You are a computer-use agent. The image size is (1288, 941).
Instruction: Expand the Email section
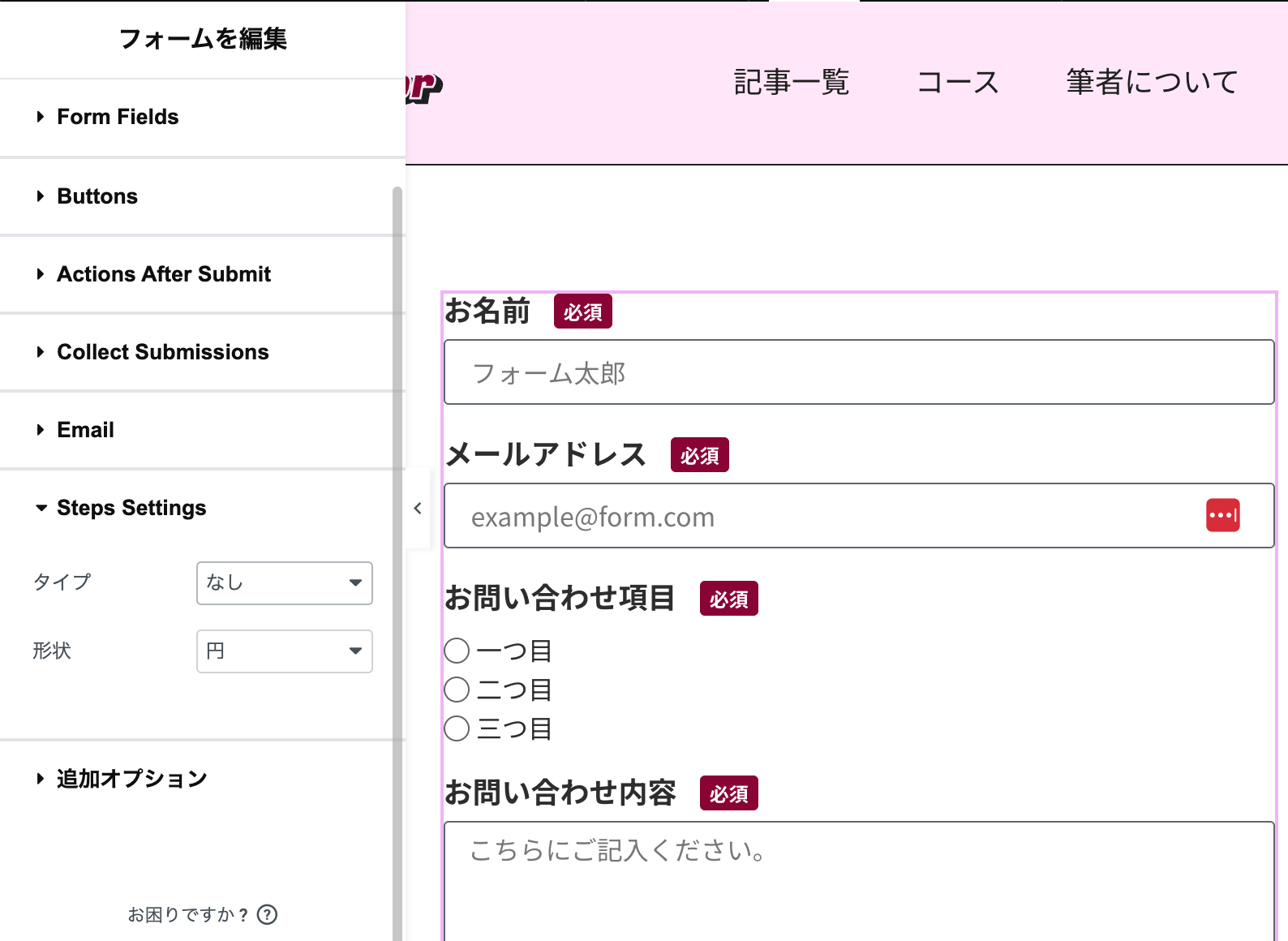[x=85, y=430]
